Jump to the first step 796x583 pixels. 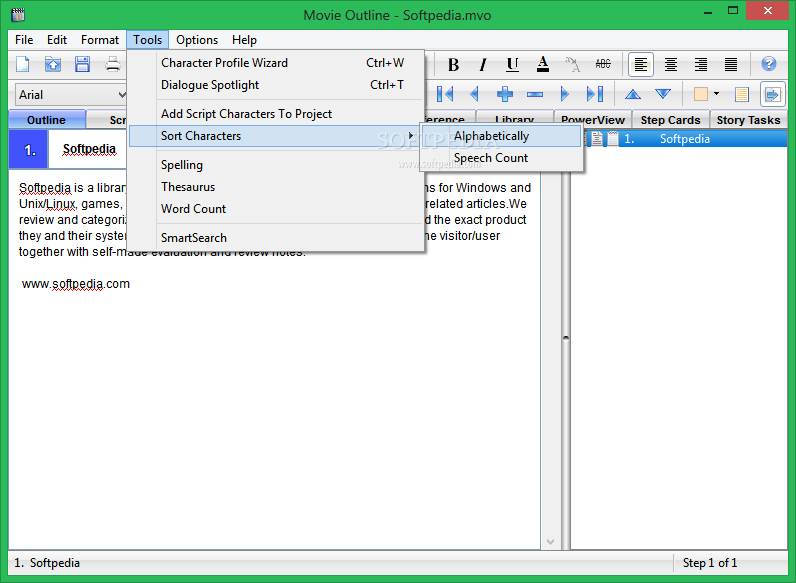tap(445, 94)
